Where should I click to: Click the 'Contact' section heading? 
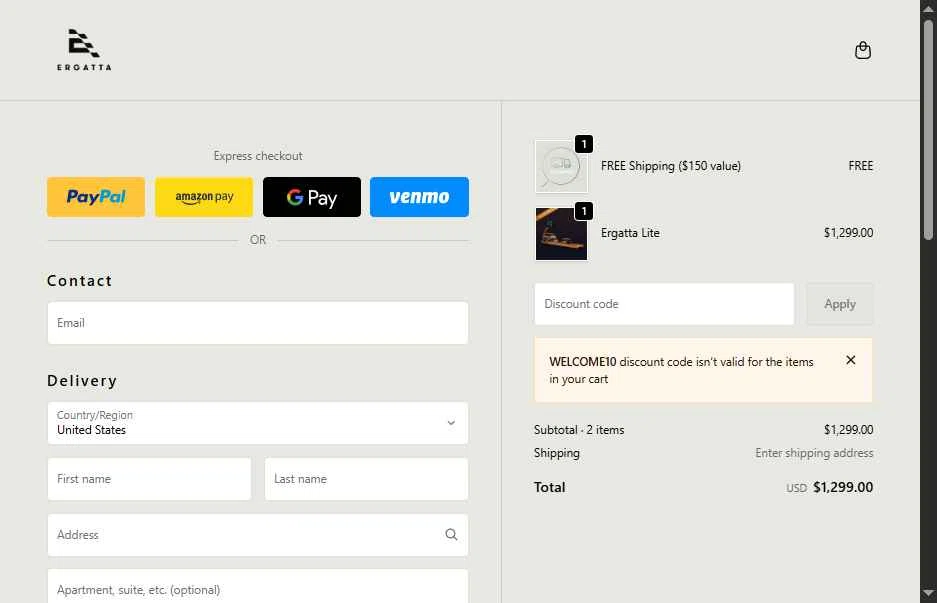tap(79, 280)
